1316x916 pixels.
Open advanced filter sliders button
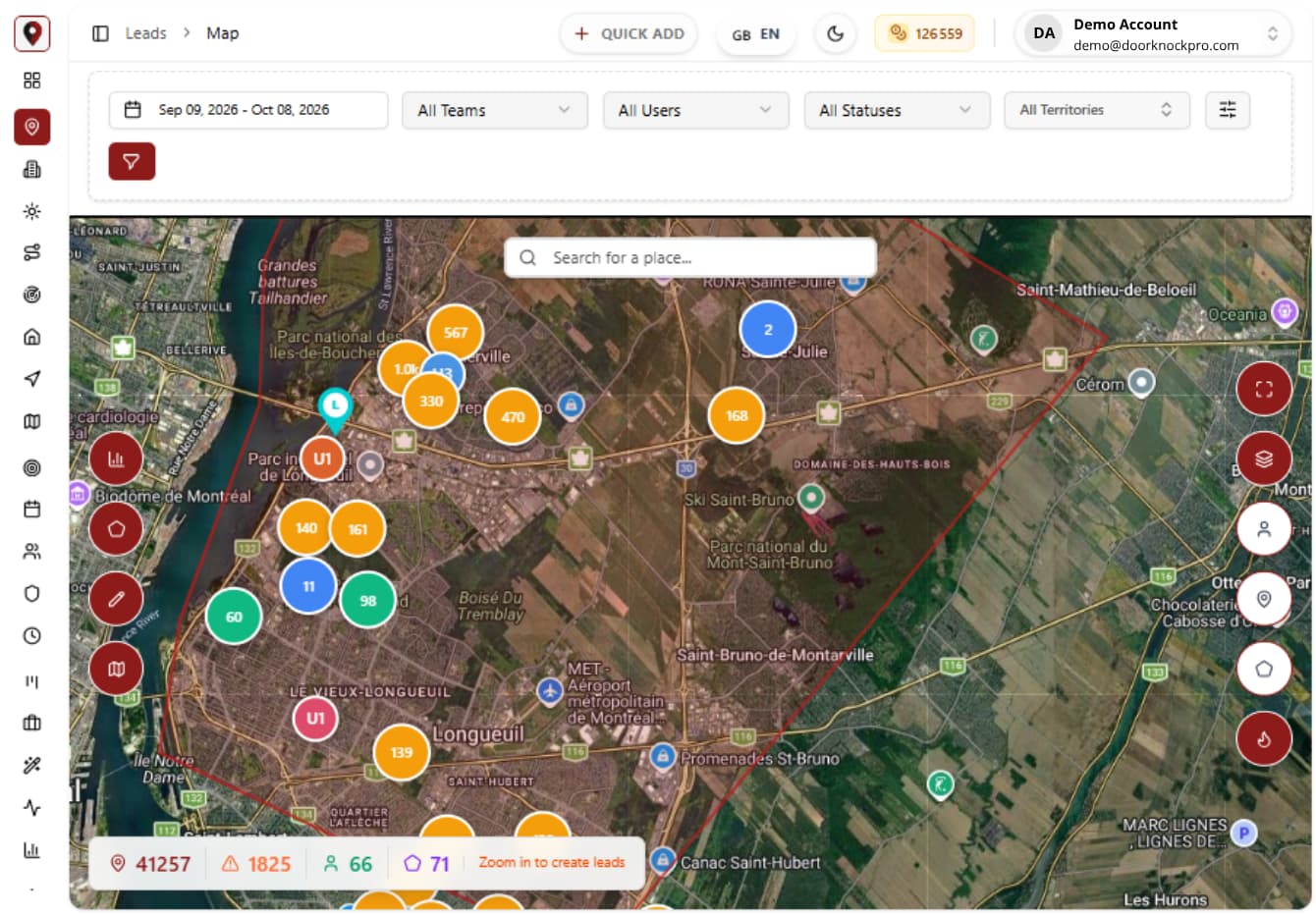tap(1228, 110)
